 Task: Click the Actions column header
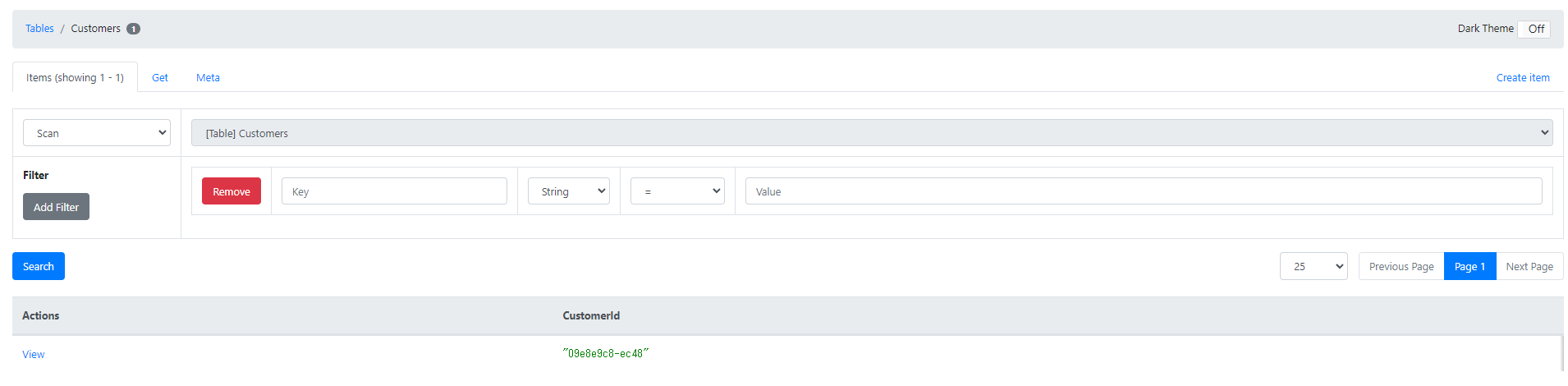pyautogui.click(x=41, y=315)
